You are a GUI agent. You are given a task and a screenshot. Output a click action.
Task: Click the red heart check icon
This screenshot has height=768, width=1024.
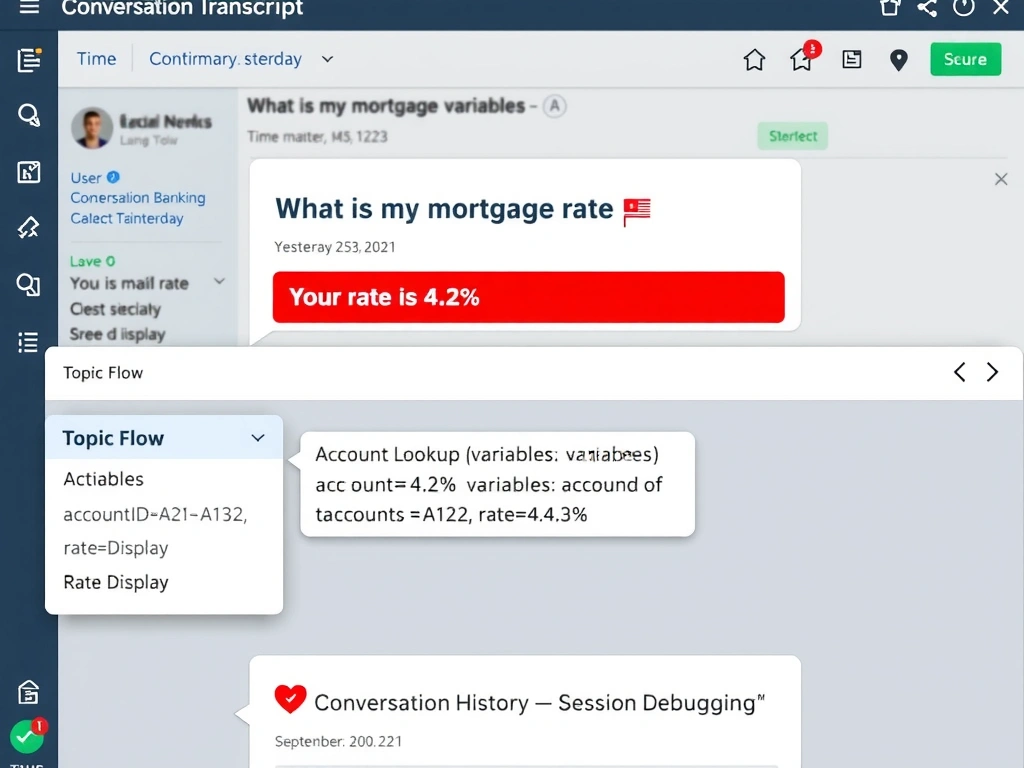pyautogui.click(x=290, y=699)
